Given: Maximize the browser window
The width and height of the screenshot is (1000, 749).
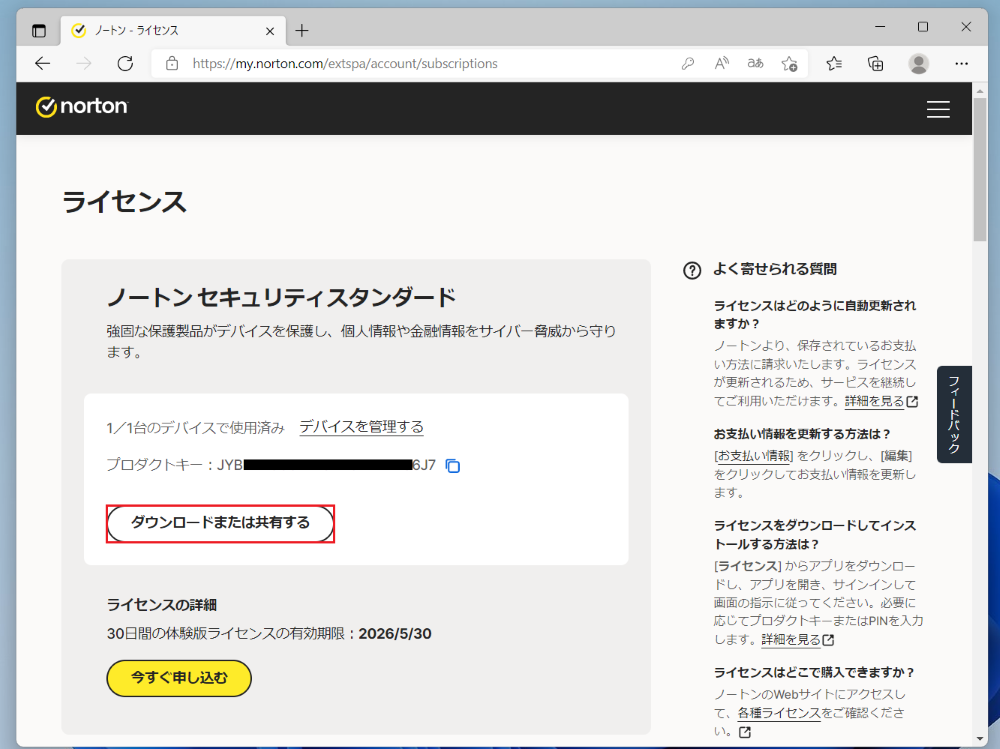Looking at the screenshot, I should point(923,27).
